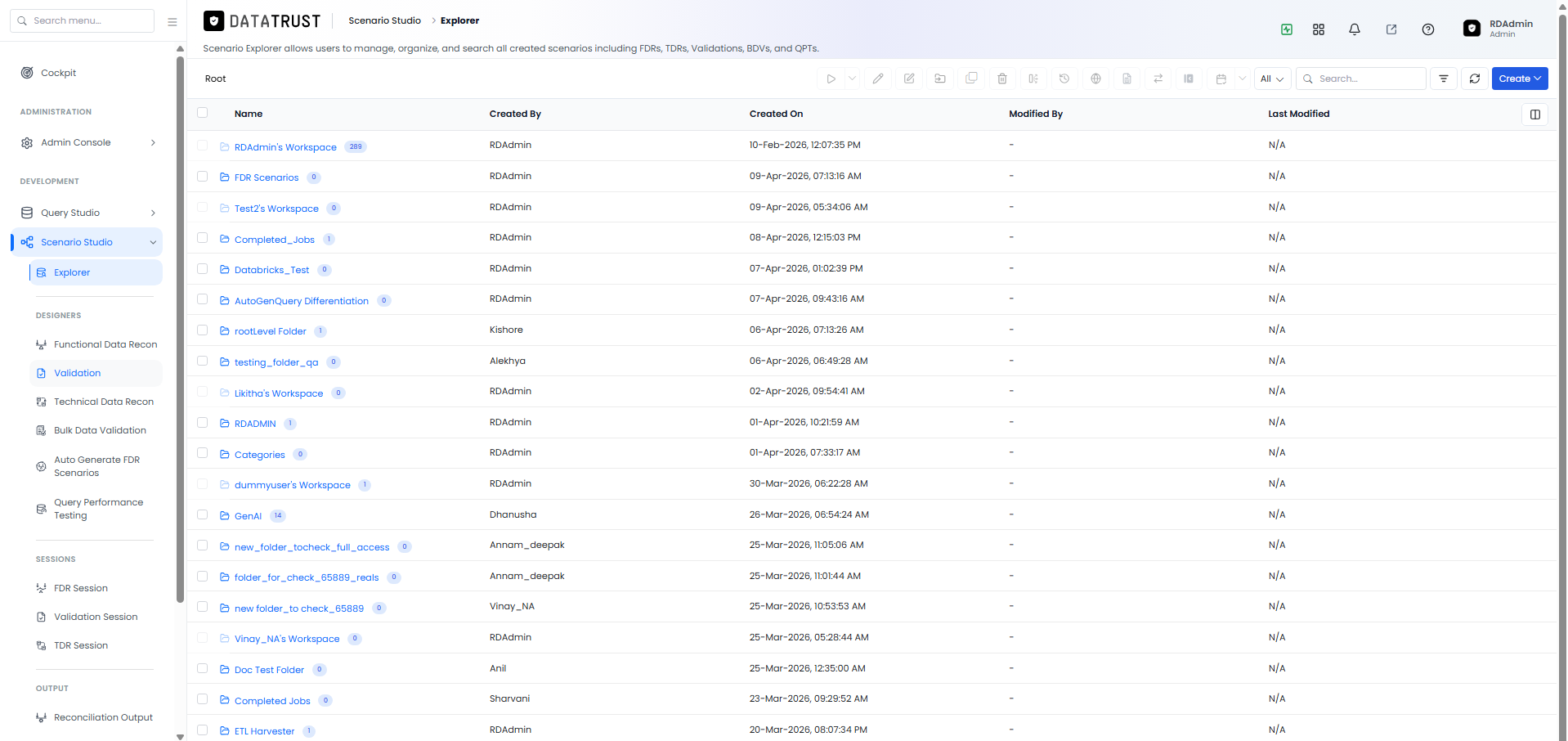
Task: Open the All filter dropdown
Action: pos(1272,79)
